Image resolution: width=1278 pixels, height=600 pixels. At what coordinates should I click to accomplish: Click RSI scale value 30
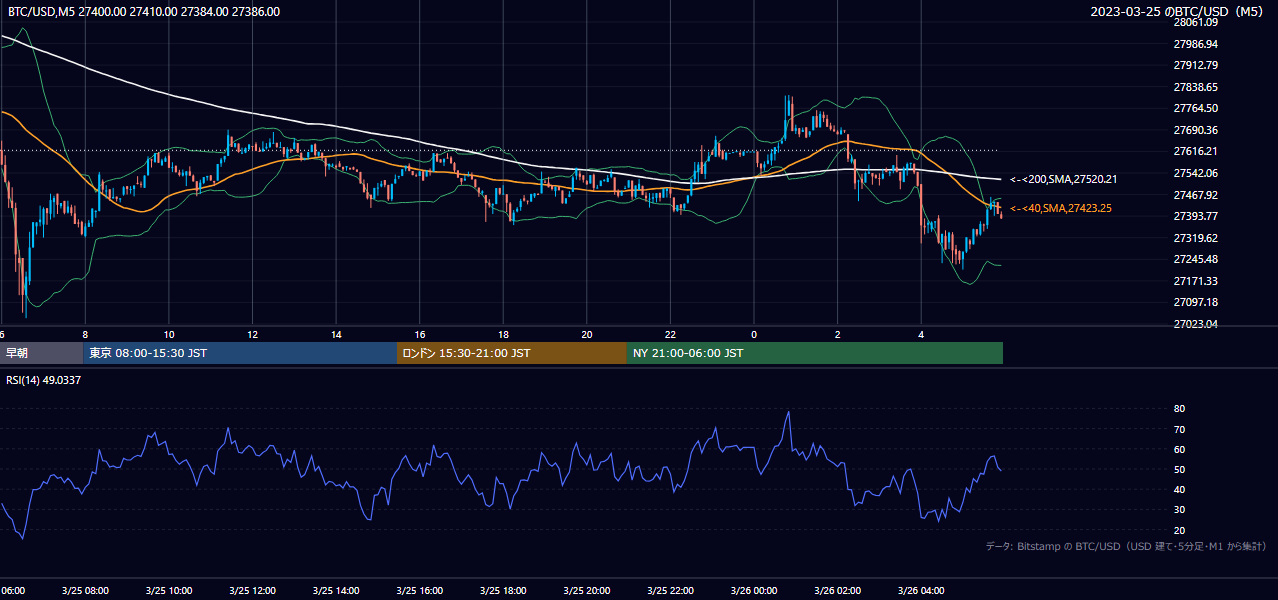(x=1180, y=510)
